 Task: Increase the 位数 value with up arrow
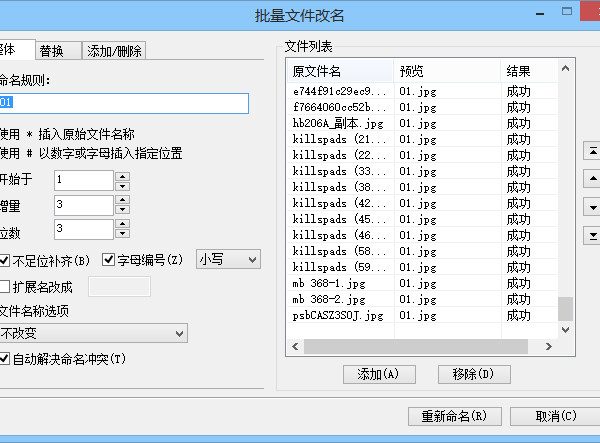(x=123, y=225)
